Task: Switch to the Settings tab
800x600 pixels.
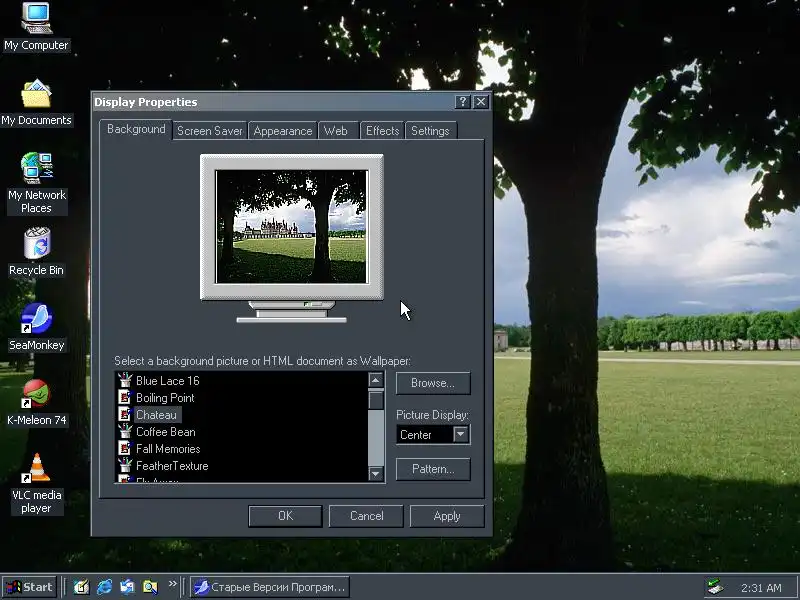Action: tap(430, 131)
